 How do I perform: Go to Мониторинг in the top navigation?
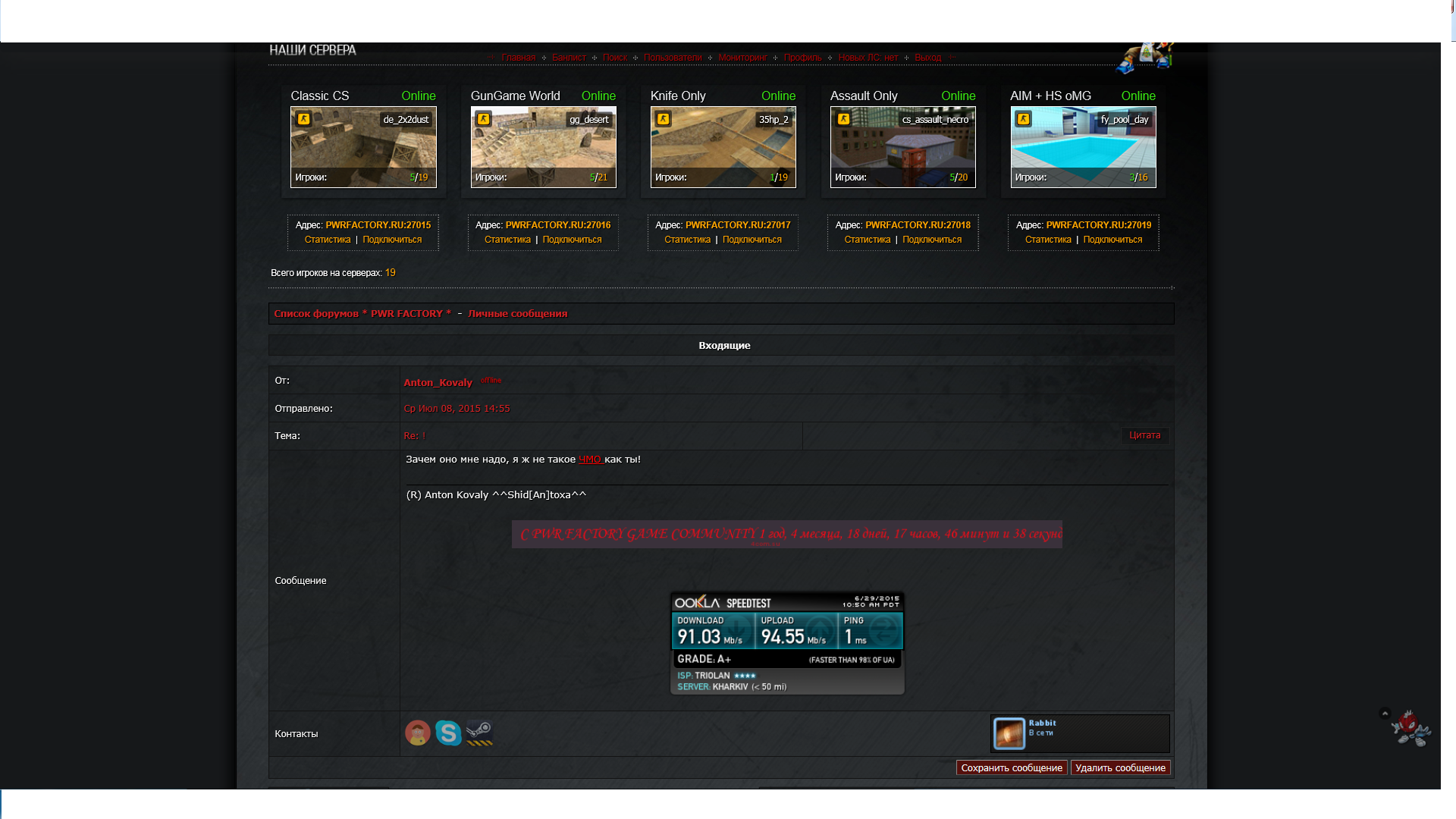(x=742, y=58)
